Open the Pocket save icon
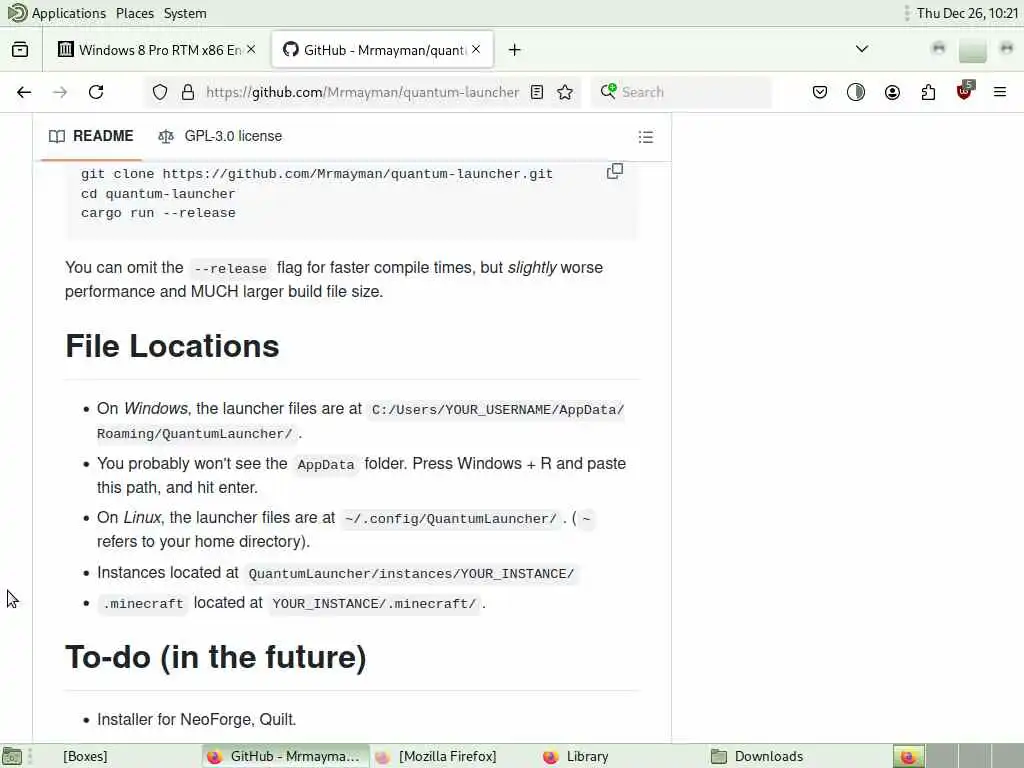This screenshot has height=768, width=1024. click(x=820, y=92)
